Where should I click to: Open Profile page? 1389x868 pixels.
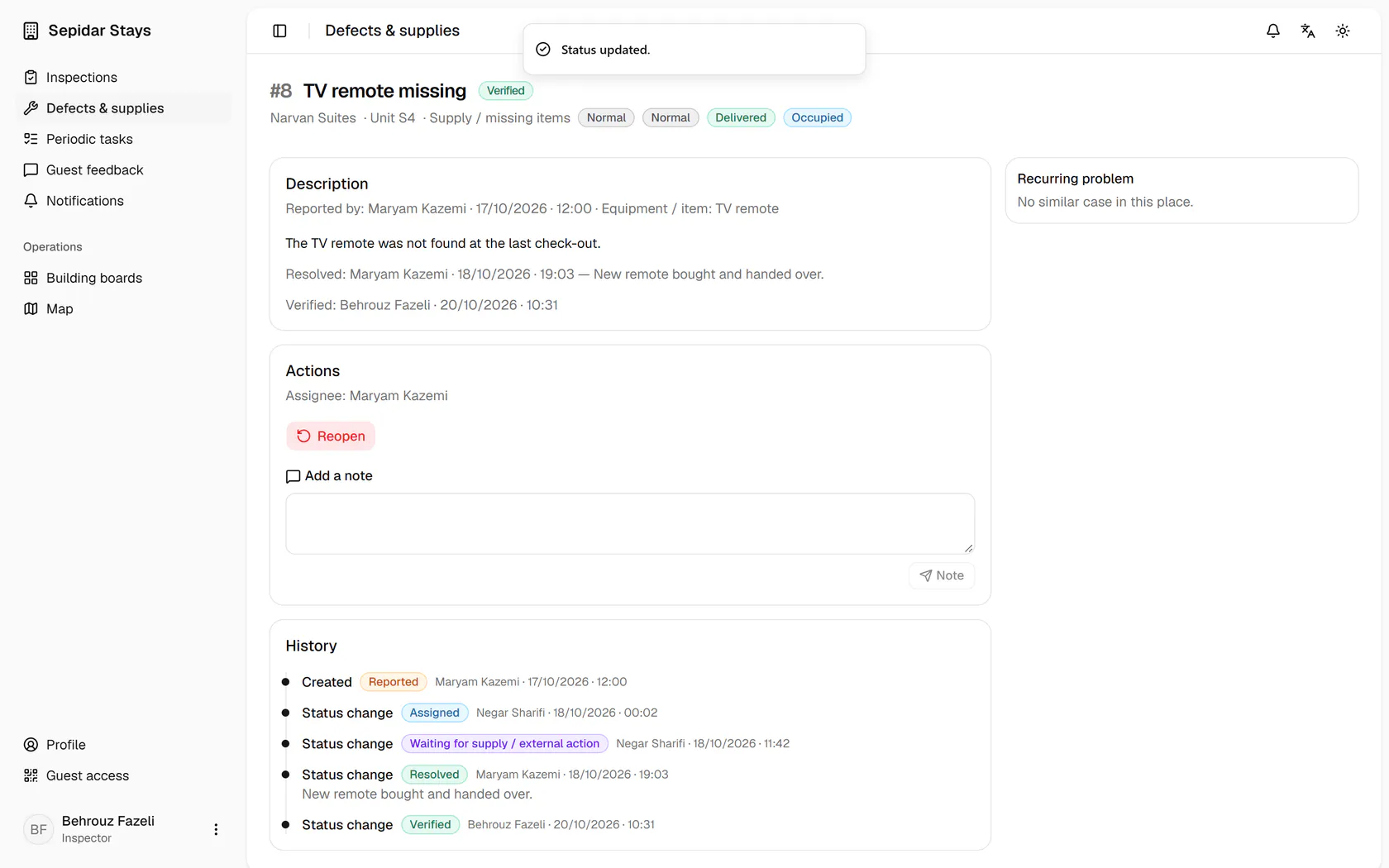coord(124,745)
